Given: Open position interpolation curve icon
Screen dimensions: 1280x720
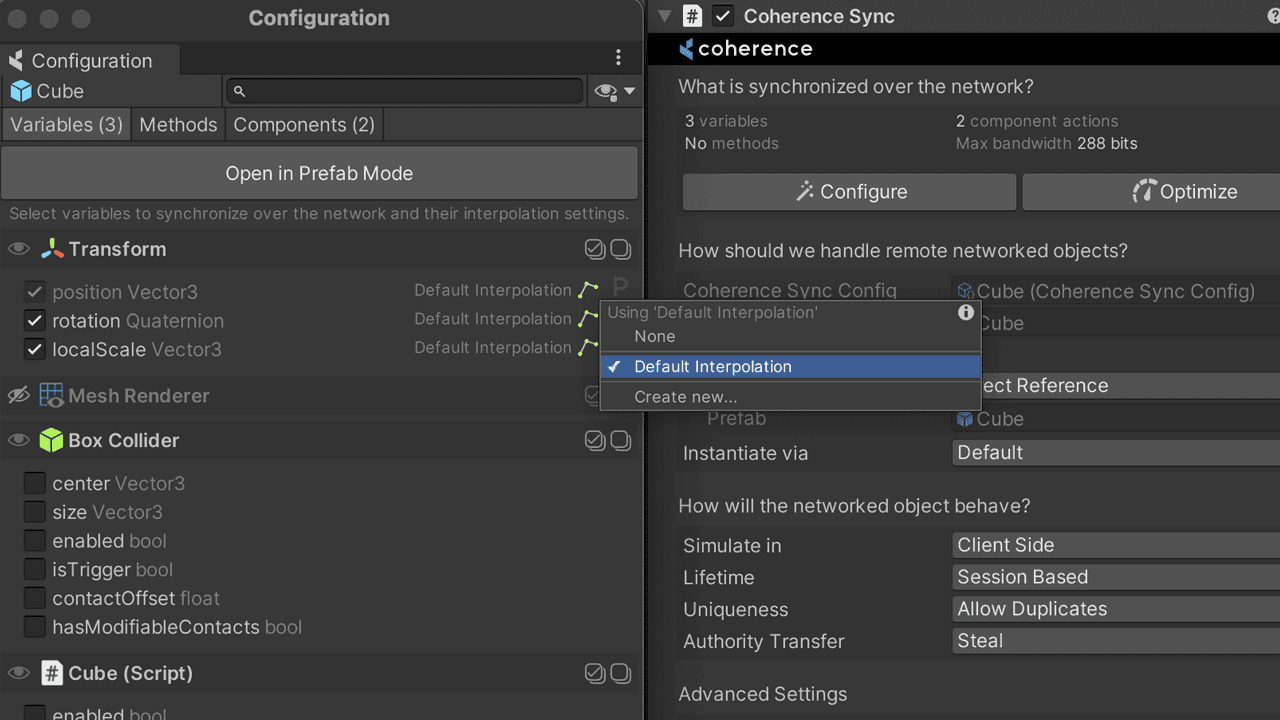Looking at the screenshot, I should coord(588,290).
